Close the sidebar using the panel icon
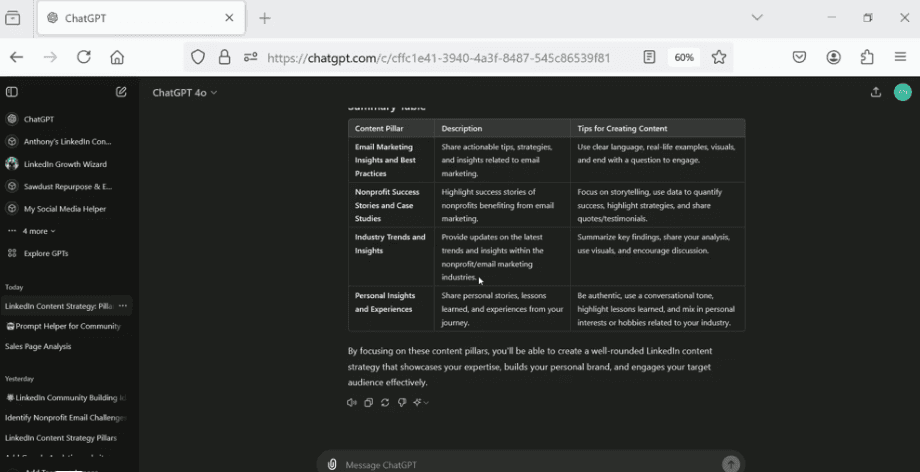Viewport: 920px width, 472px height. coord(12,92)
